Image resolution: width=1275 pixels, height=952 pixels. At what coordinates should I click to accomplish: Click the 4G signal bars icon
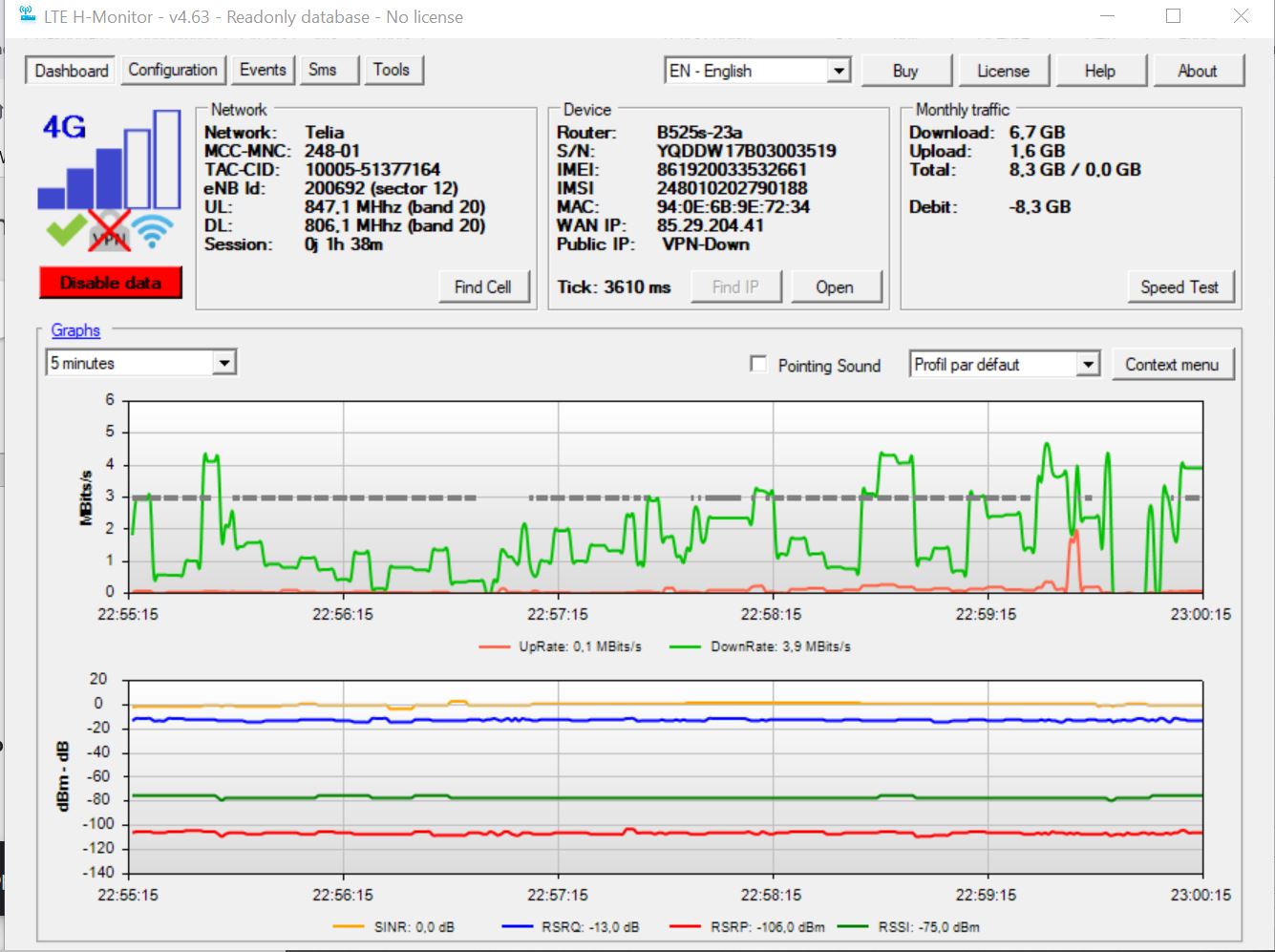pyautogui.click(x=110, y=159)
